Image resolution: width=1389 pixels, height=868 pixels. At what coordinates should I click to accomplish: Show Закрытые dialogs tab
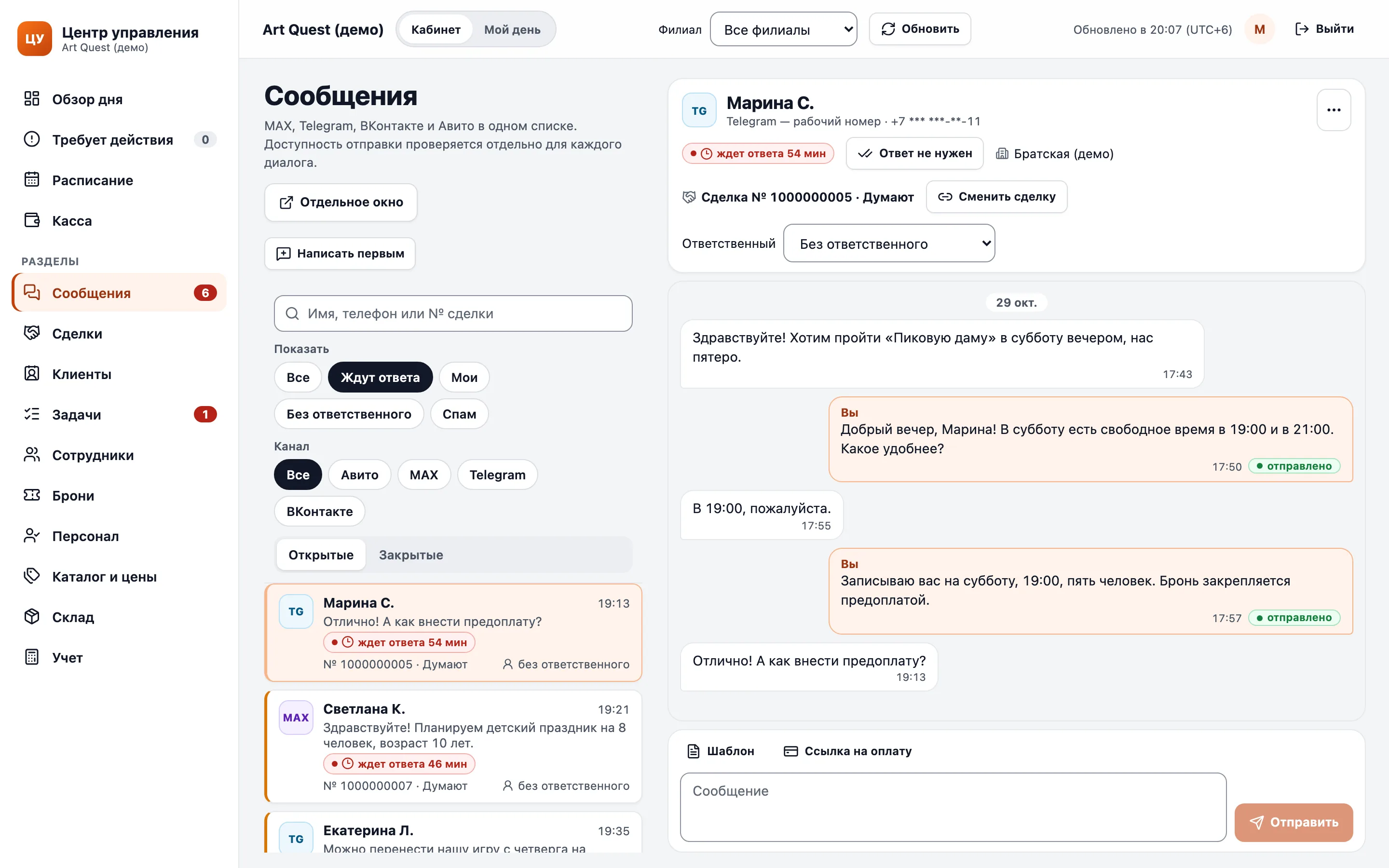411,555
